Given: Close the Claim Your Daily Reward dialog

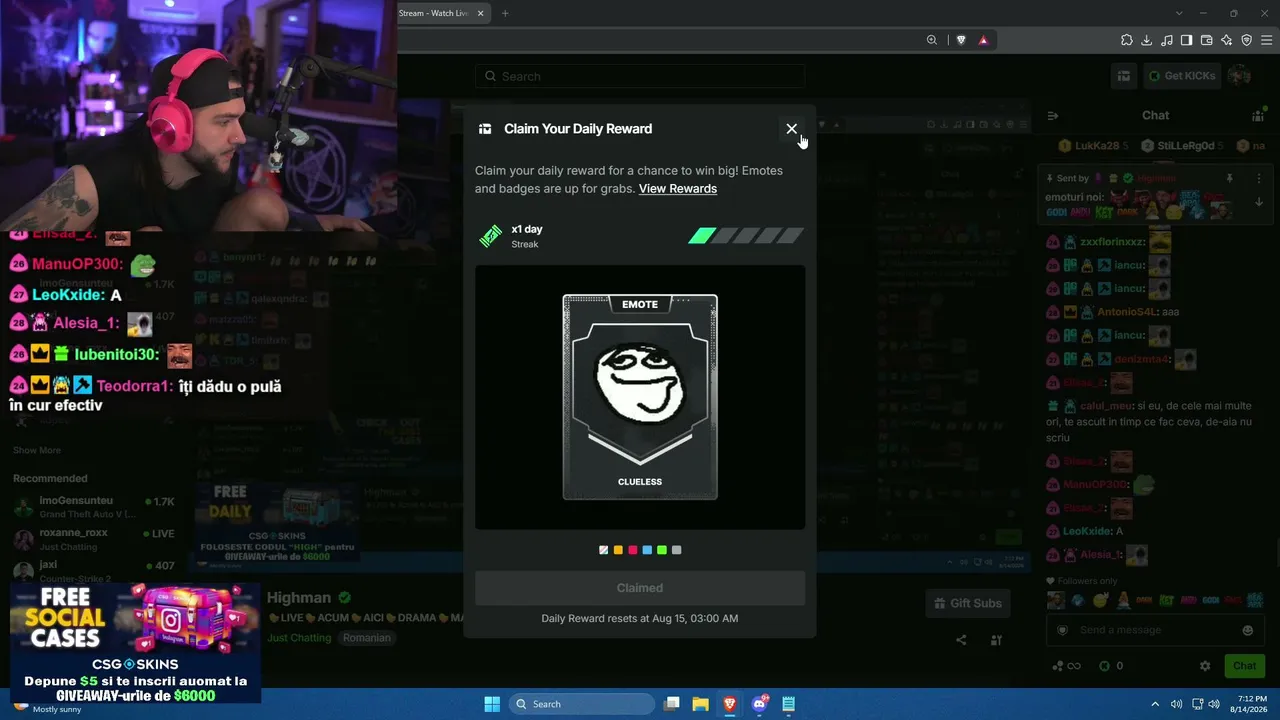Looking at the screenshot, I should pyautogui.click(x=792, y=129).
